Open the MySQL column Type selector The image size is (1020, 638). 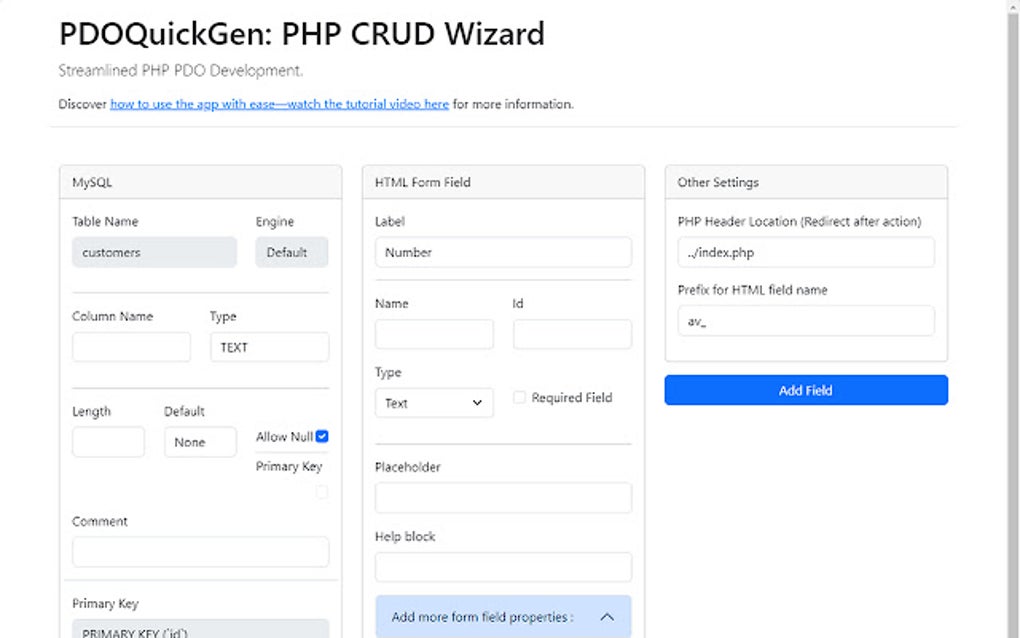[x=269, y=347]
